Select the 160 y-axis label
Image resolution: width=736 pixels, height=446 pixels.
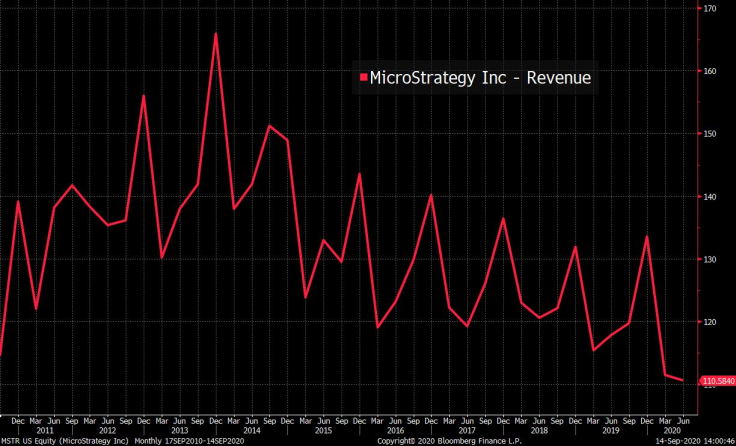click(709, 71)
